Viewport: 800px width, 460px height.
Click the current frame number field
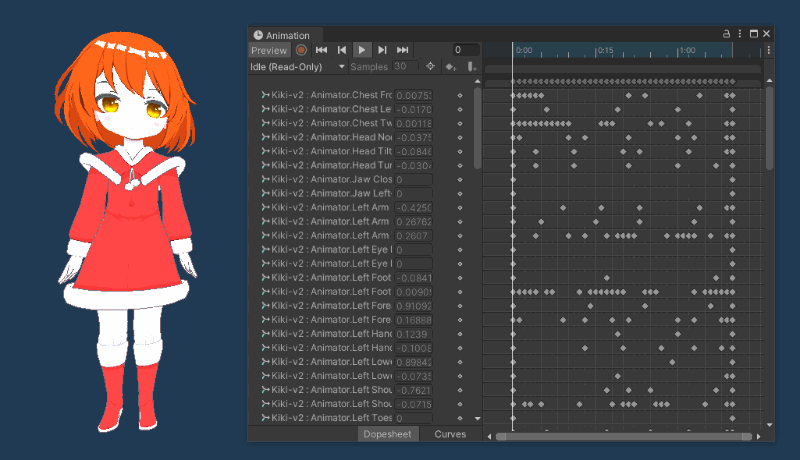click(x=466, y=50)
